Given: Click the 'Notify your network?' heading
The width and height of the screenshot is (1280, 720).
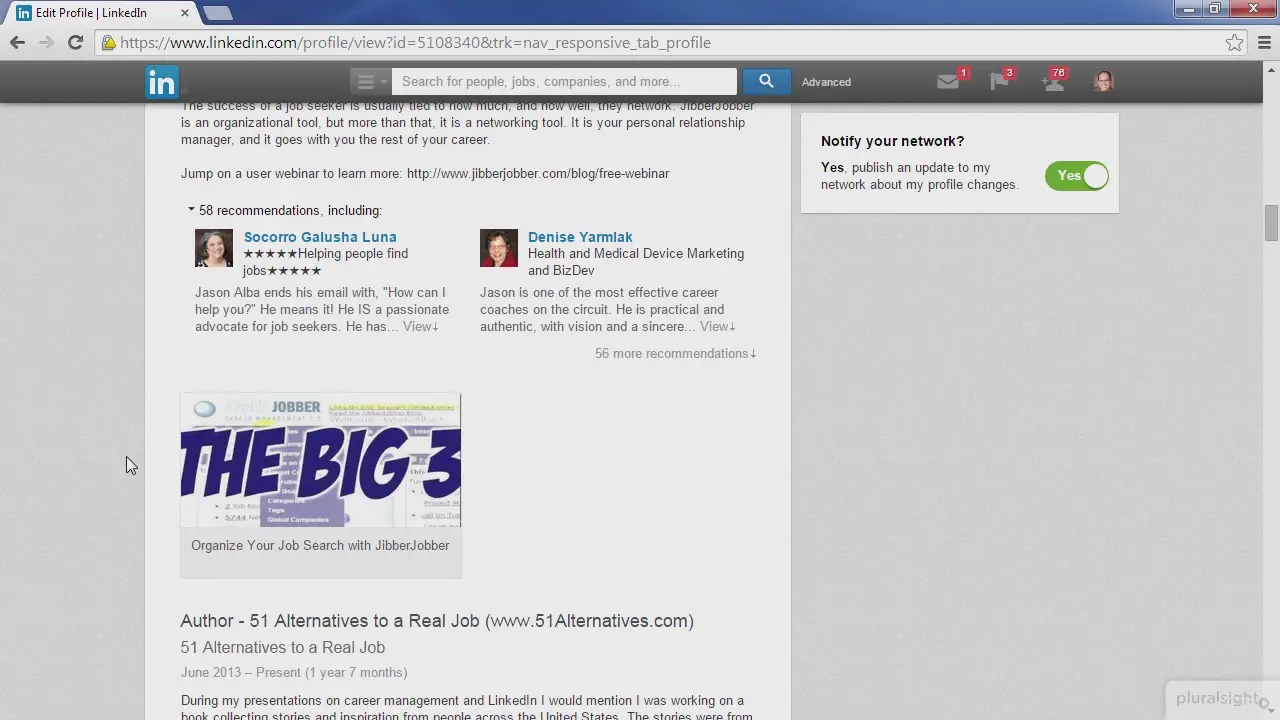Looking at the screenshot, I should (893, 141).
